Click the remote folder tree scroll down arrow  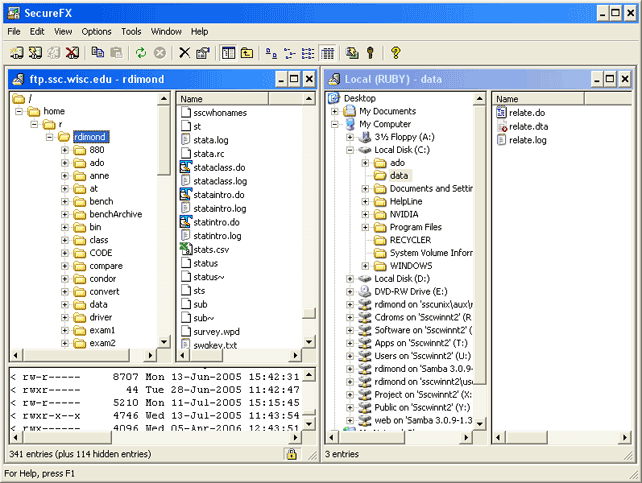164,341
